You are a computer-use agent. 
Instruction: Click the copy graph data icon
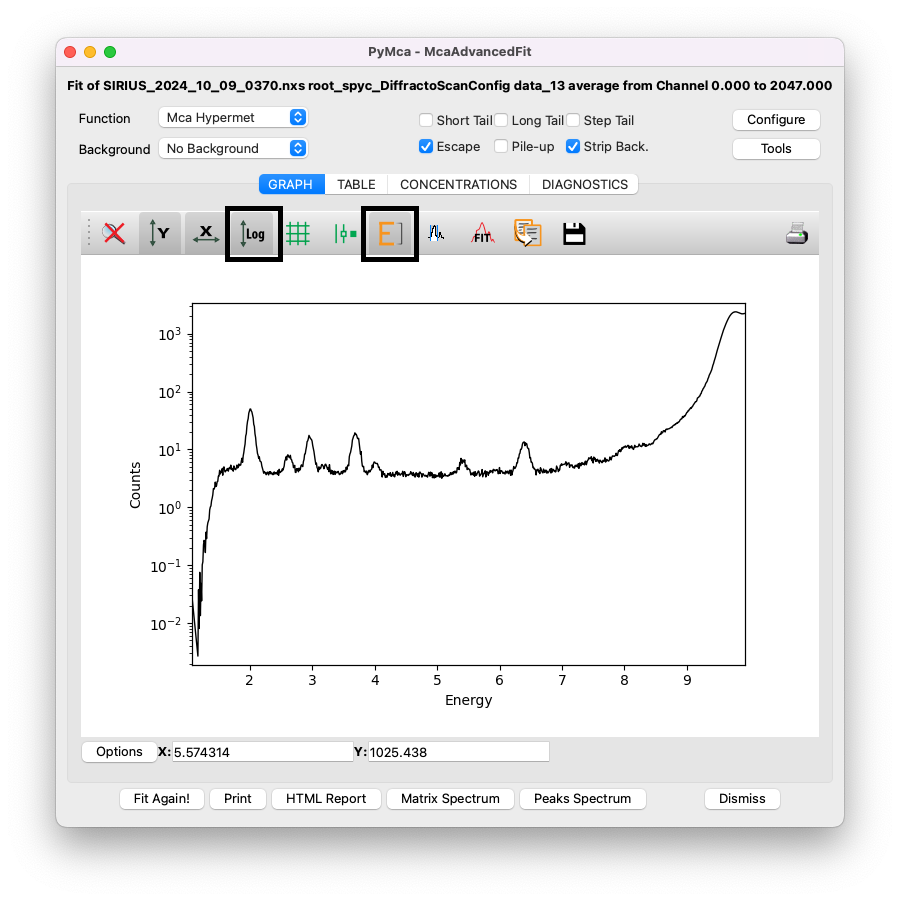[528, 233]
